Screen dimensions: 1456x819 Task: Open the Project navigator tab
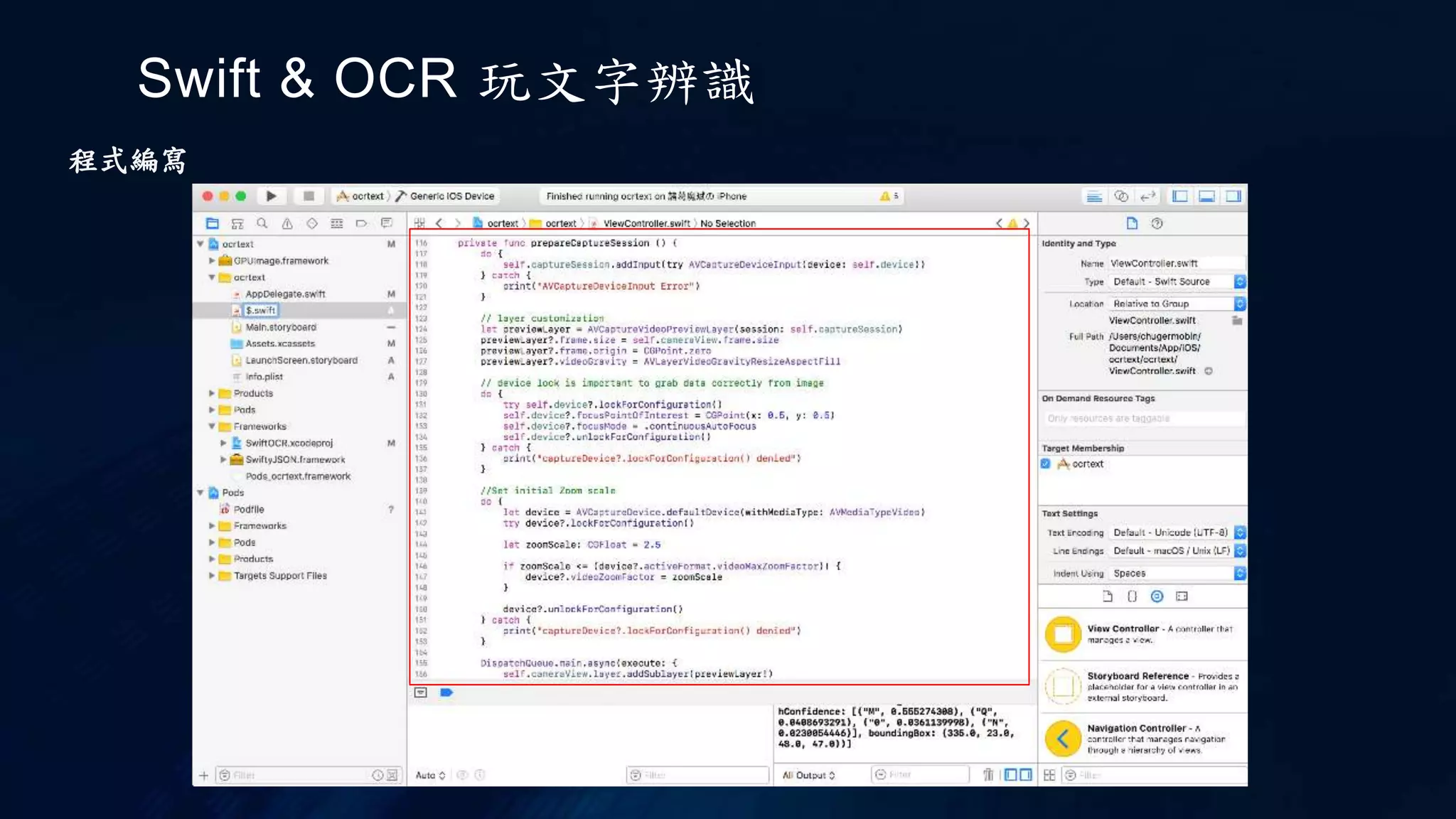212,223
